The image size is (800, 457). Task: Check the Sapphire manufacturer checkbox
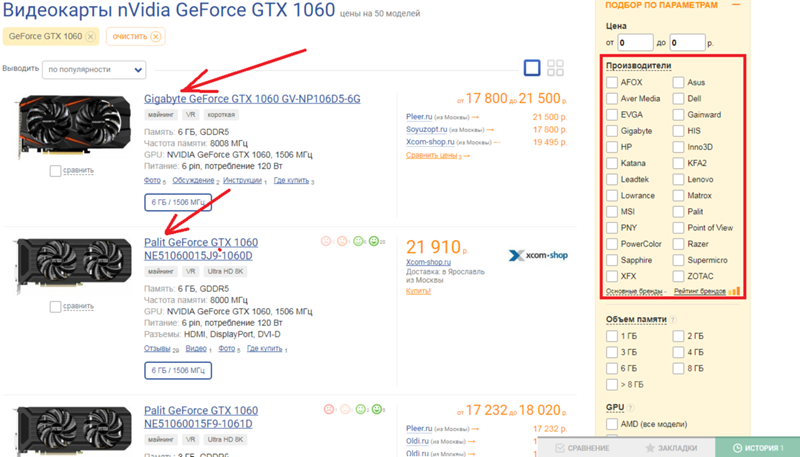pyautogui.click(x=612, y=260)
